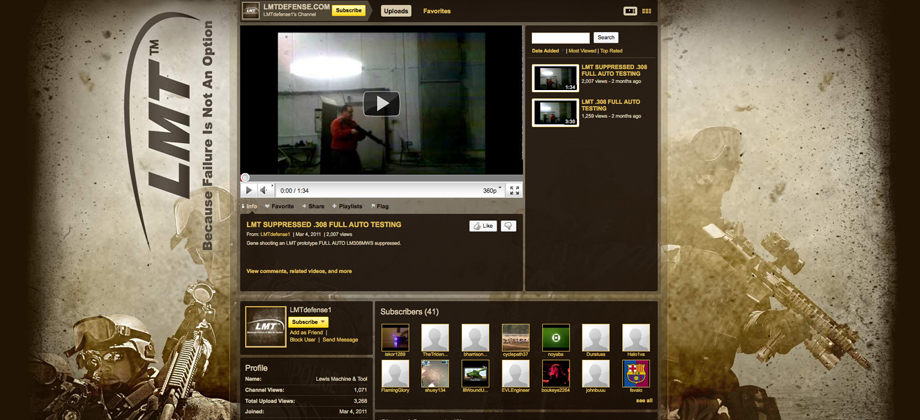The image size is (920, 420).
Task: Open subscriber FlamingGlory avatar
Action: [x=395, y=374]
